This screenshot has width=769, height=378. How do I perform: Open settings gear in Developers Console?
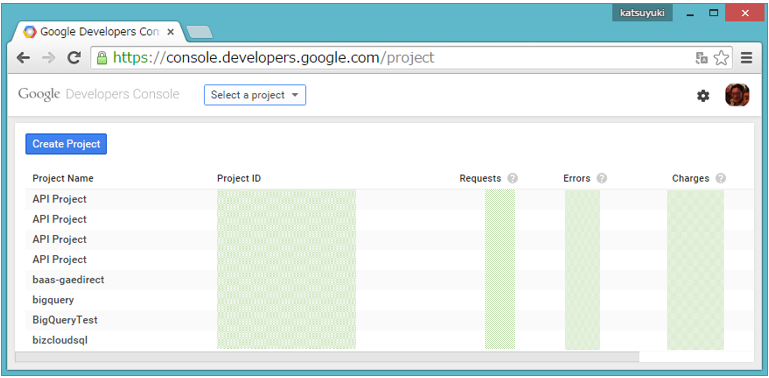(703, 96)
